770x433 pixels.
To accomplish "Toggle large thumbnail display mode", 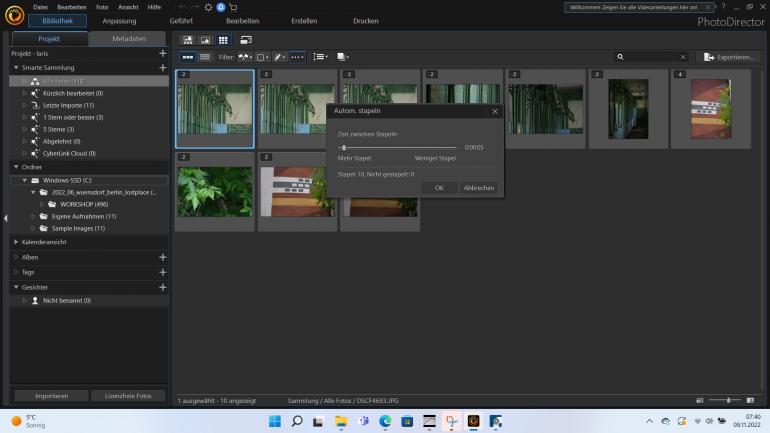I will coord(188,57).
